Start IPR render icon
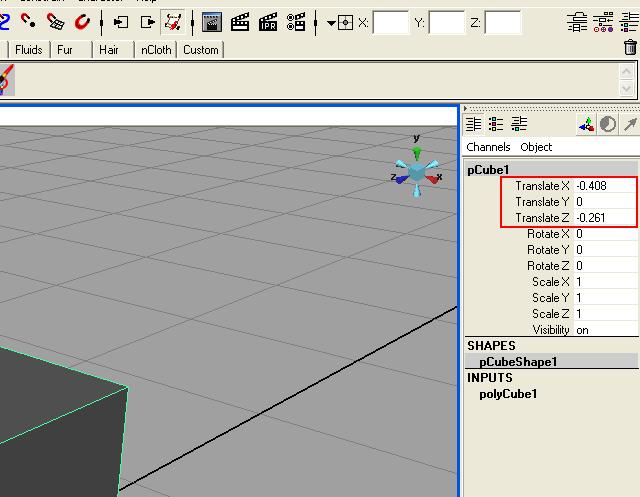This screenshot has width=640, height=497. tap(268, 22)
